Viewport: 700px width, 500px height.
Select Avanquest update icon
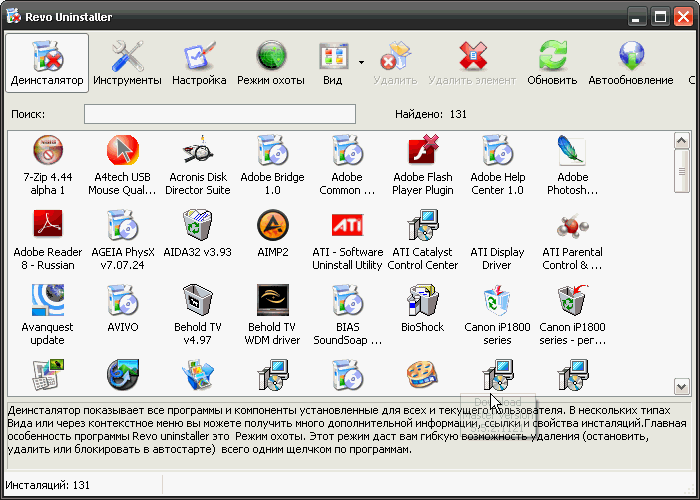click(x=48, y=300)
